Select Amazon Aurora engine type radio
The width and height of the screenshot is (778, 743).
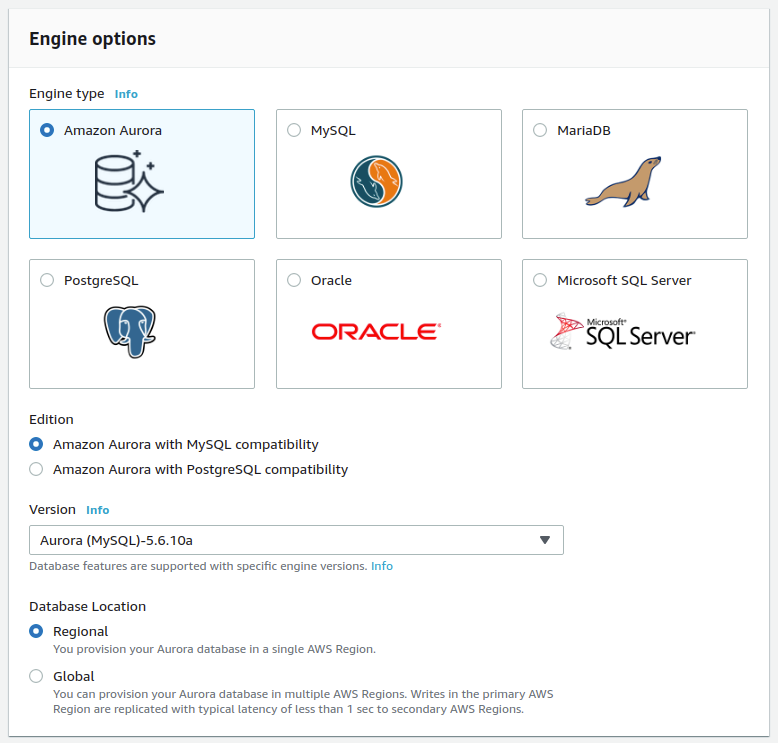click(x=47, y=131)
